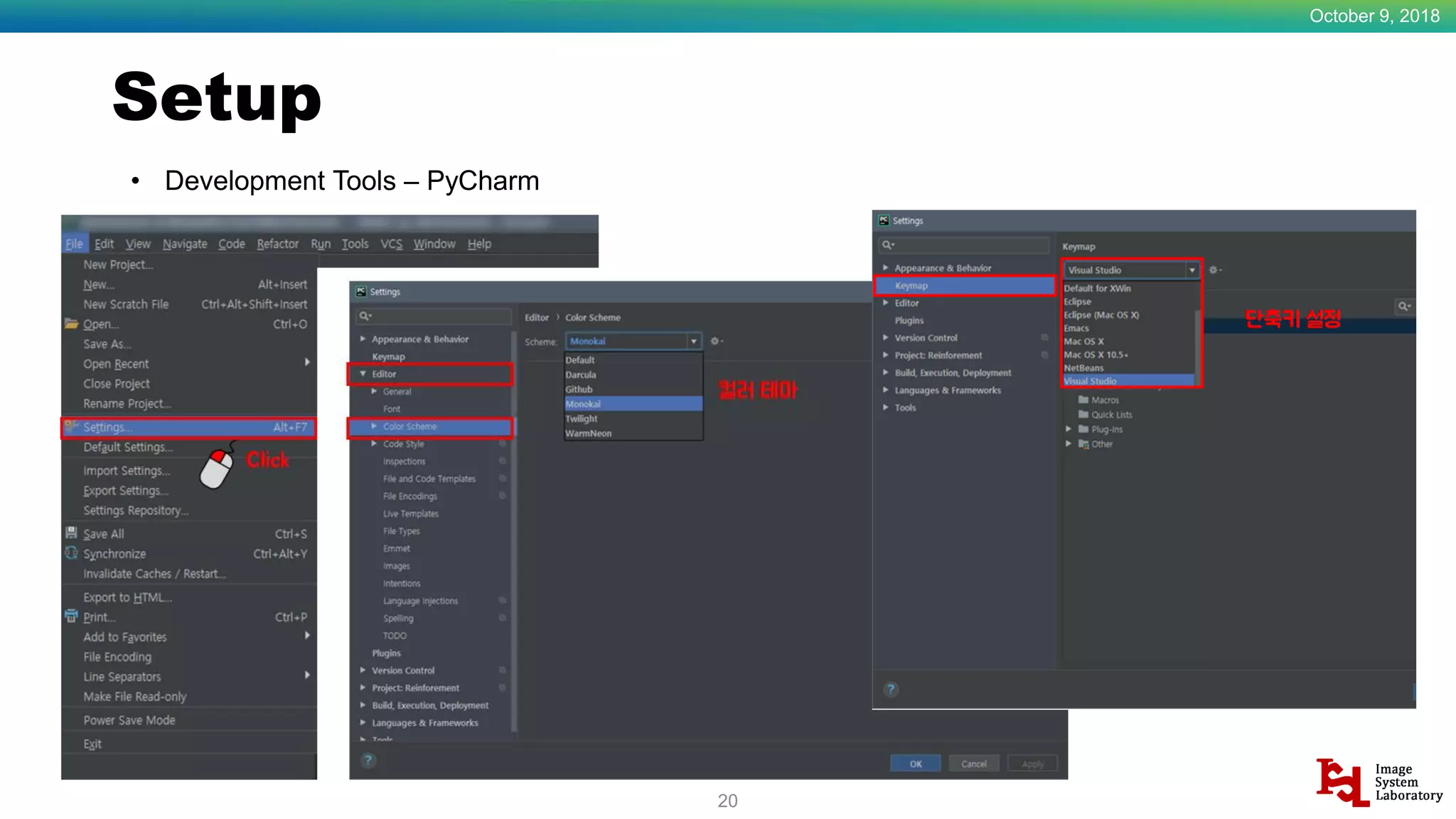Click Settings... in the File menu
Image resolution: width=1456 pixels, height=819 pixels.
tap(189, 427)
